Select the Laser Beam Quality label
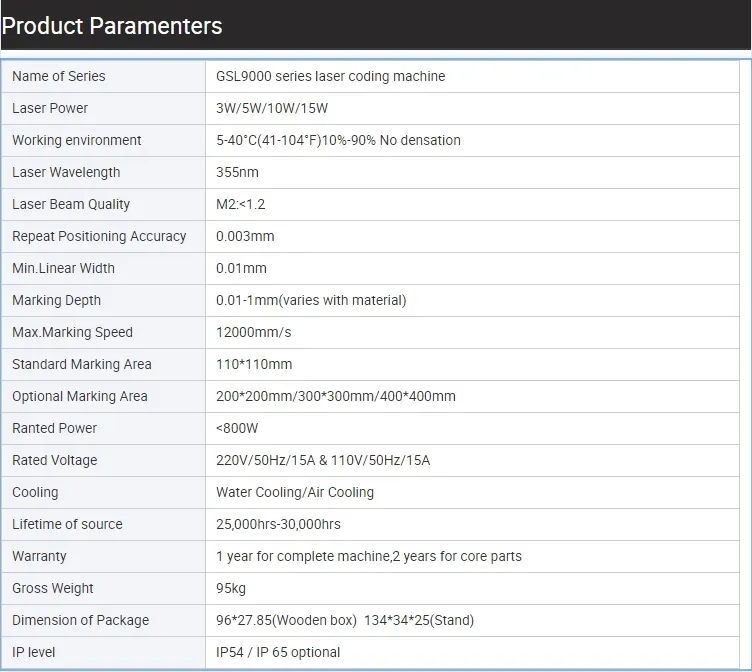Image resolution: width=752 pixels, height=672 pixels. [71, 204]
